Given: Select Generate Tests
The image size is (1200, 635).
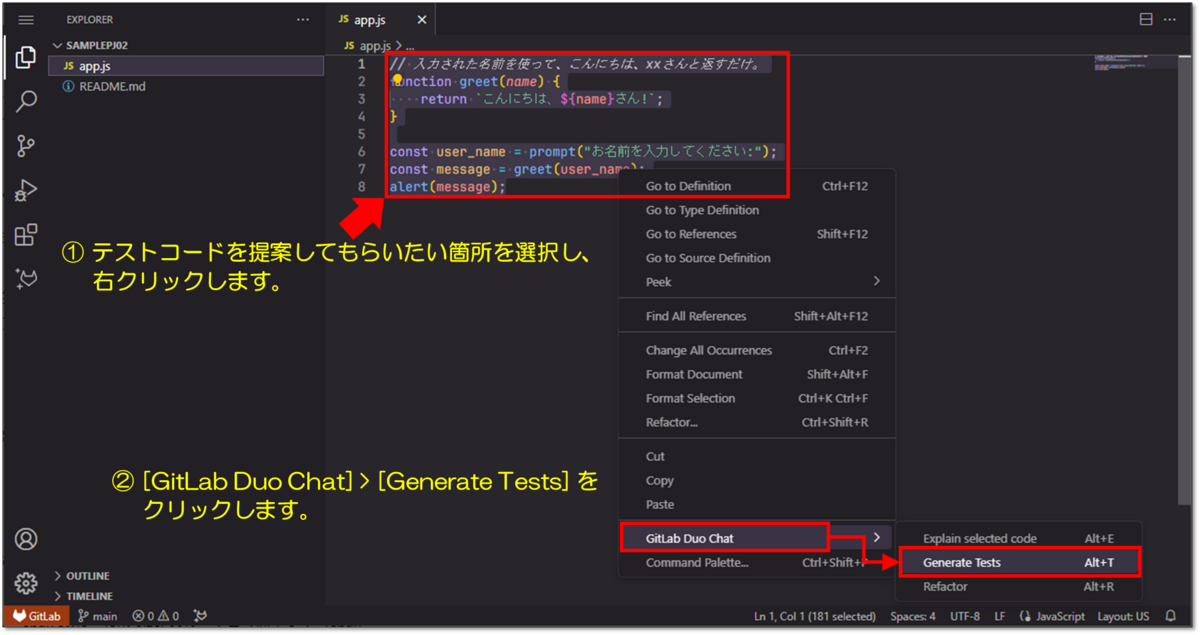Looking at the screenshot, I should point(1018,562).
